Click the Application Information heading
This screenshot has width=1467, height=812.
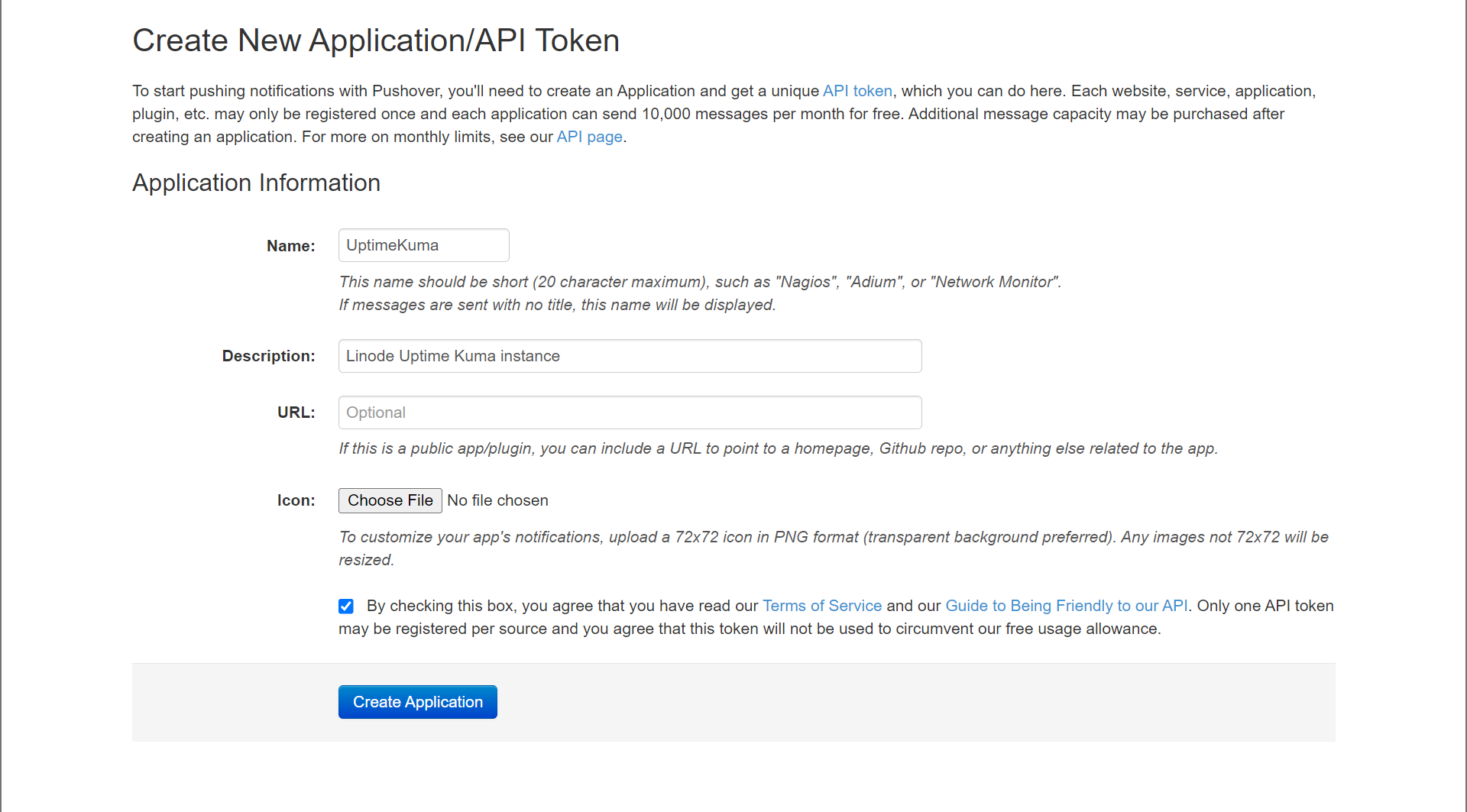[256, 183]
